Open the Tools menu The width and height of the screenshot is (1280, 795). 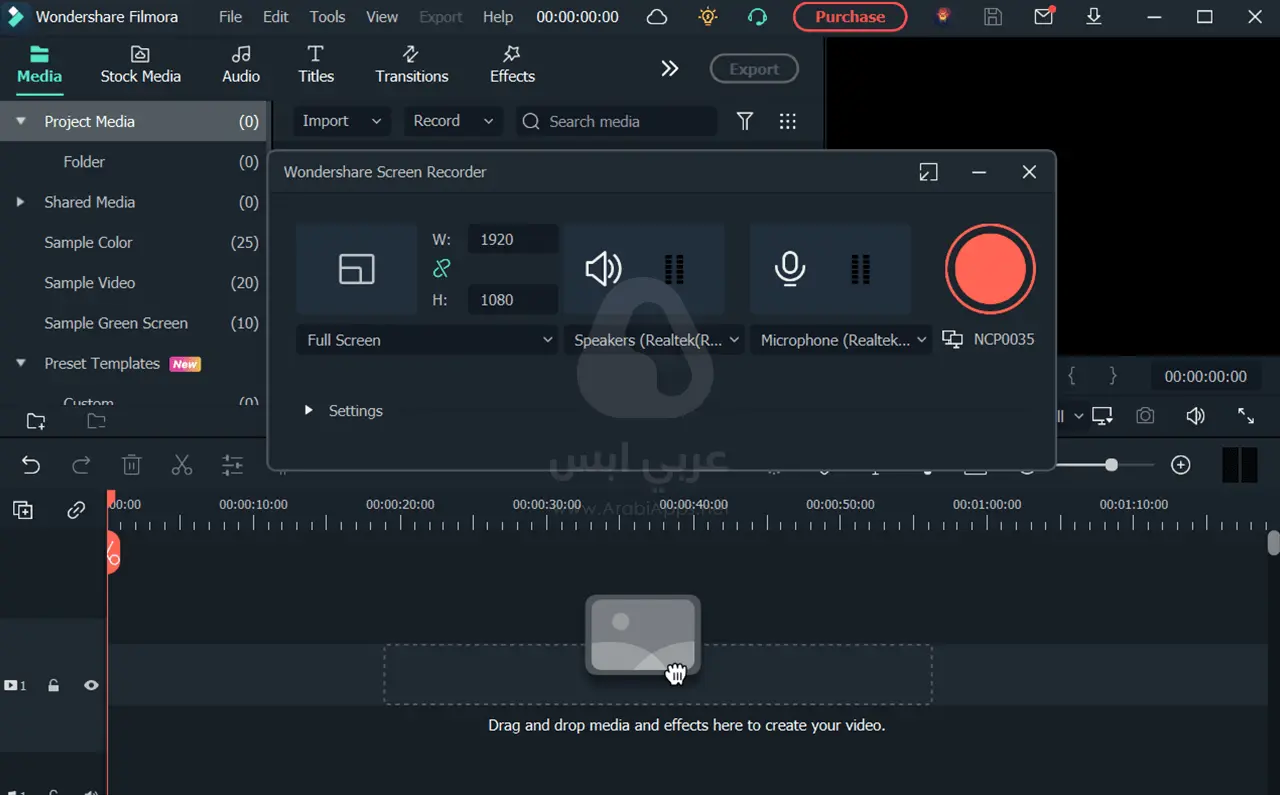[327, 17]
